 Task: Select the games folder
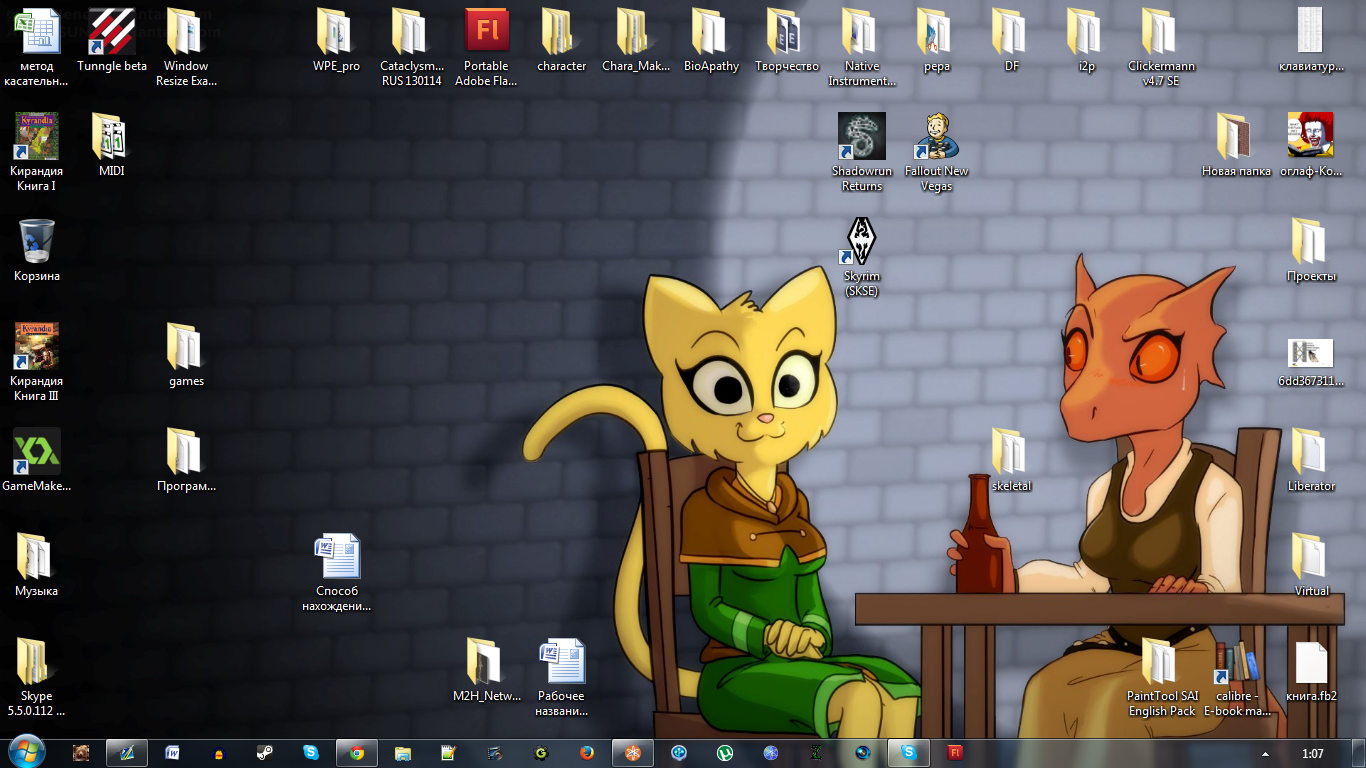pos(187,355)
